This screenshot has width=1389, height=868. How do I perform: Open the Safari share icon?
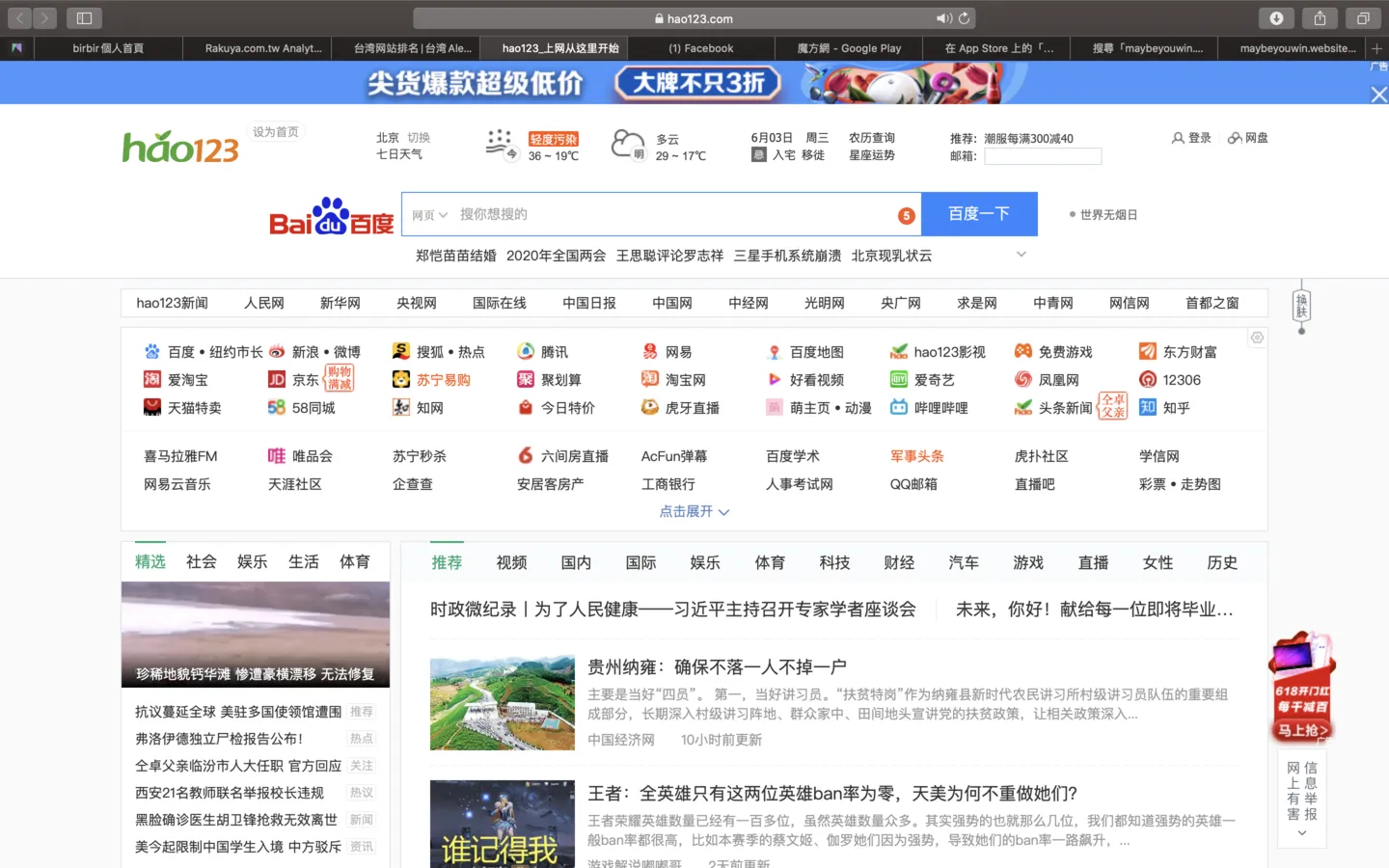point(1320,18)
